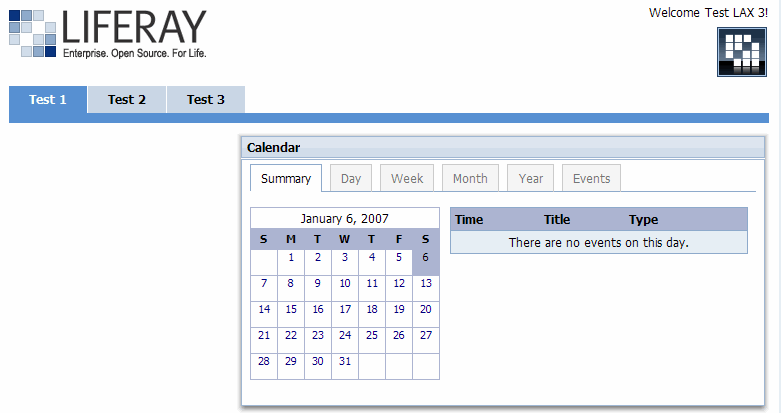Open the Test 3 tab

(x=206, y=100)
